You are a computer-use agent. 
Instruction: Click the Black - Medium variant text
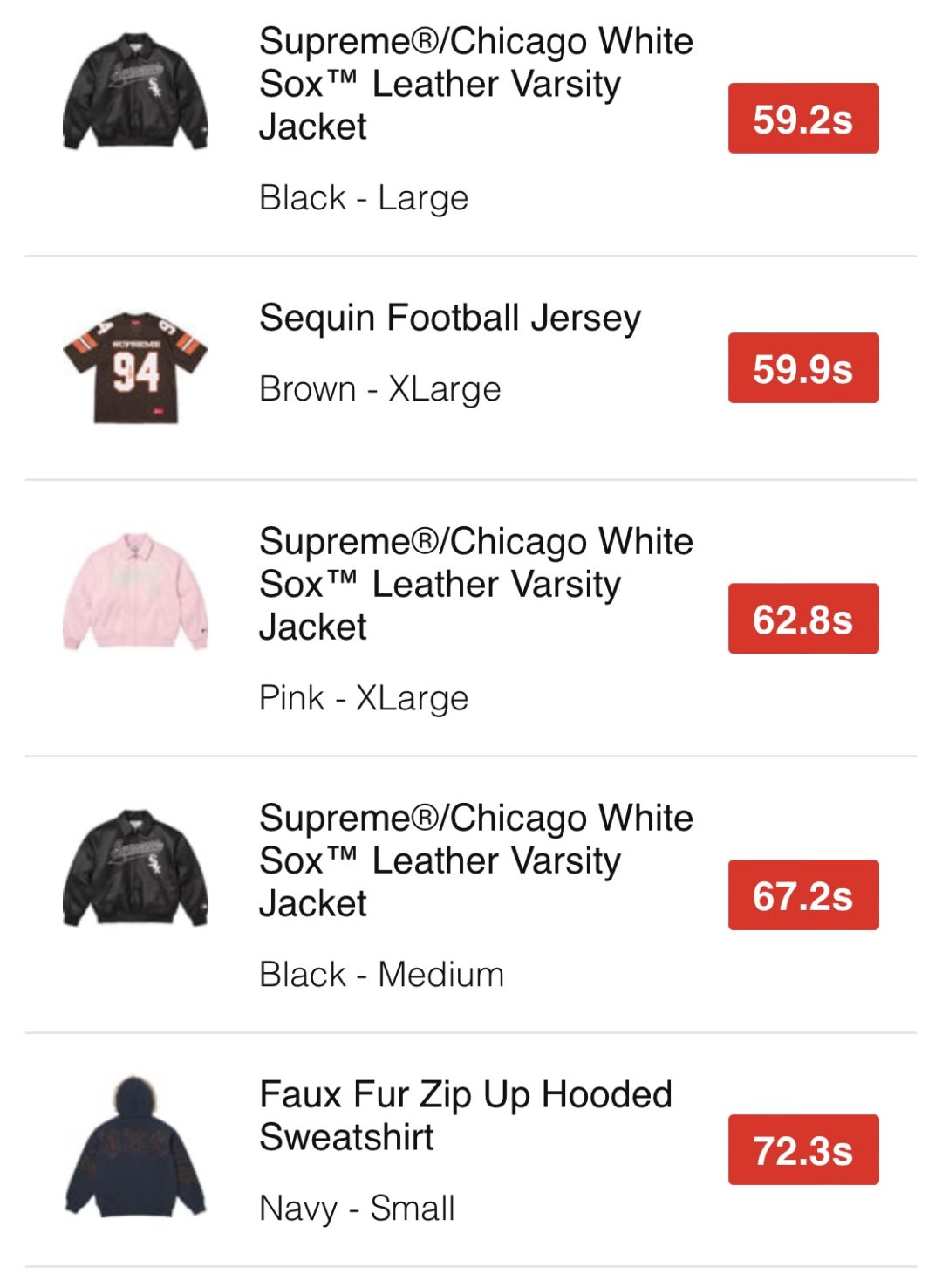[381, 975]
